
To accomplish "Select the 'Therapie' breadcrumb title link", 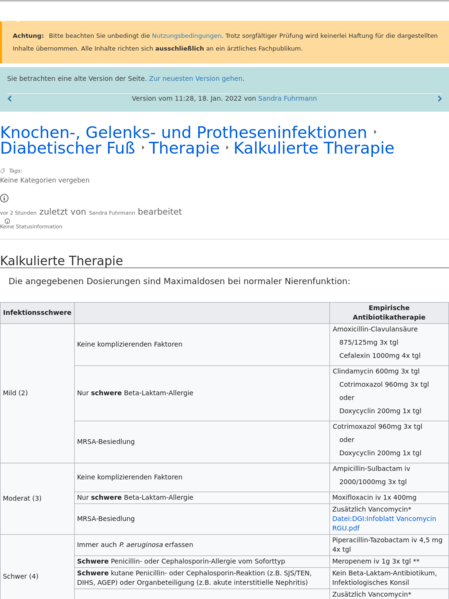I will pos(184,148).
